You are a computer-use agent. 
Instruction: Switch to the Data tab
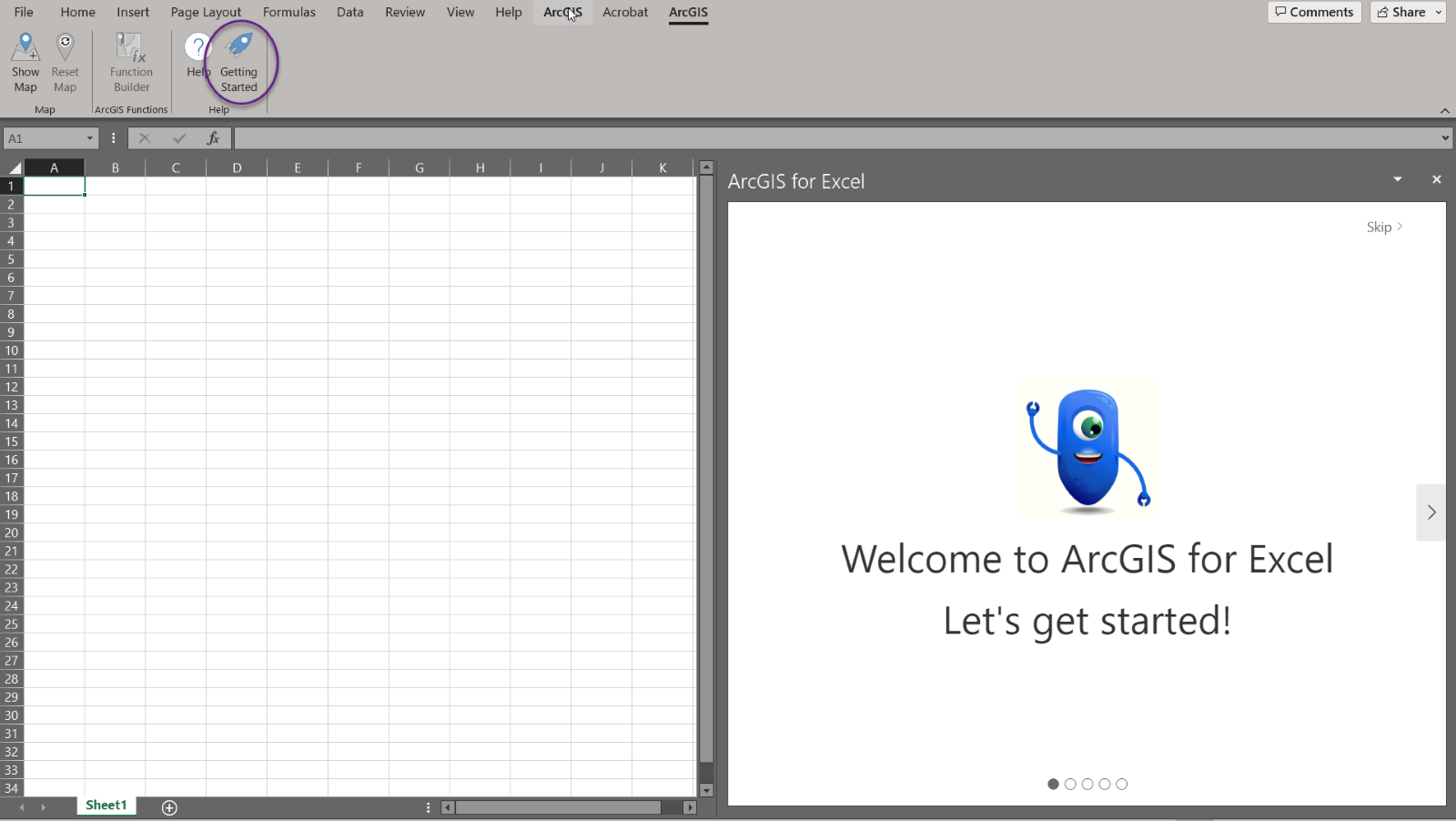coord(350,12)
